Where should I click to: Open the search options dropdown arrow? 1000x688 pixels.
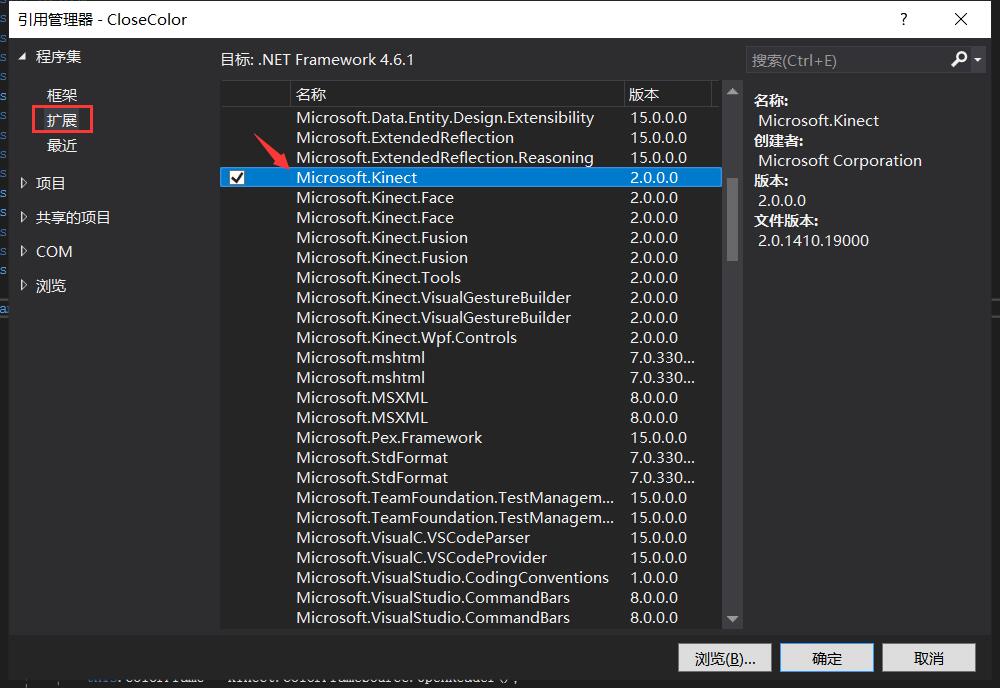pos(978,60)
